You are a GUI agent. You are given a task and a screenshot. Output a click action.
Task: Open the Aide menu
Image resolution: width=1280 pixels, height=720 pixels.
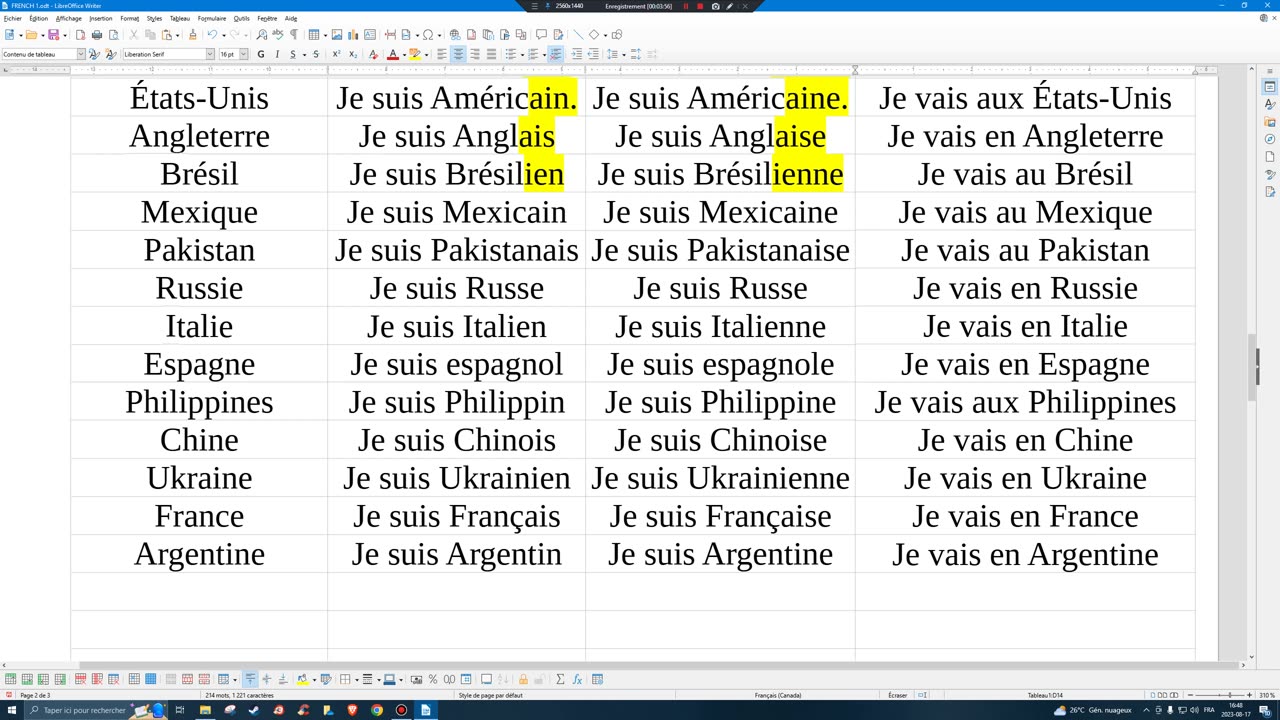pyautogui.click(x=291, y=18)
